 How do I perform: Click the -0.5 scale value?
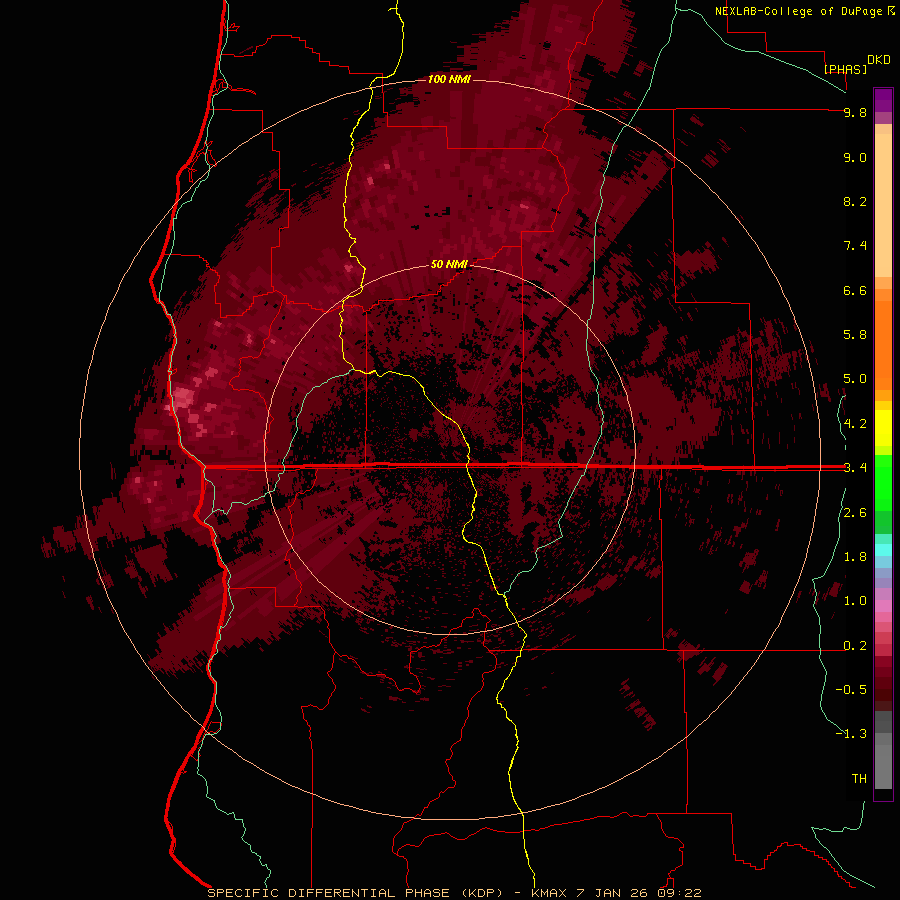click(851, 690)
